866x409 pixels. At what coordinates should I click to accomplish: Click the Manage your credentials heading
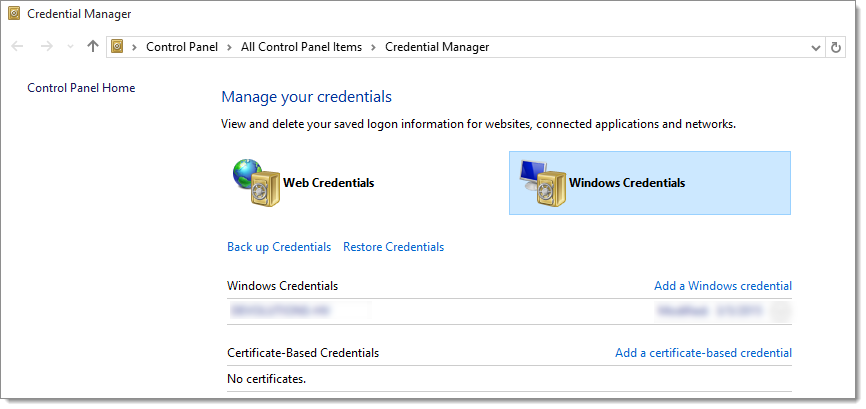pos(307,97)
